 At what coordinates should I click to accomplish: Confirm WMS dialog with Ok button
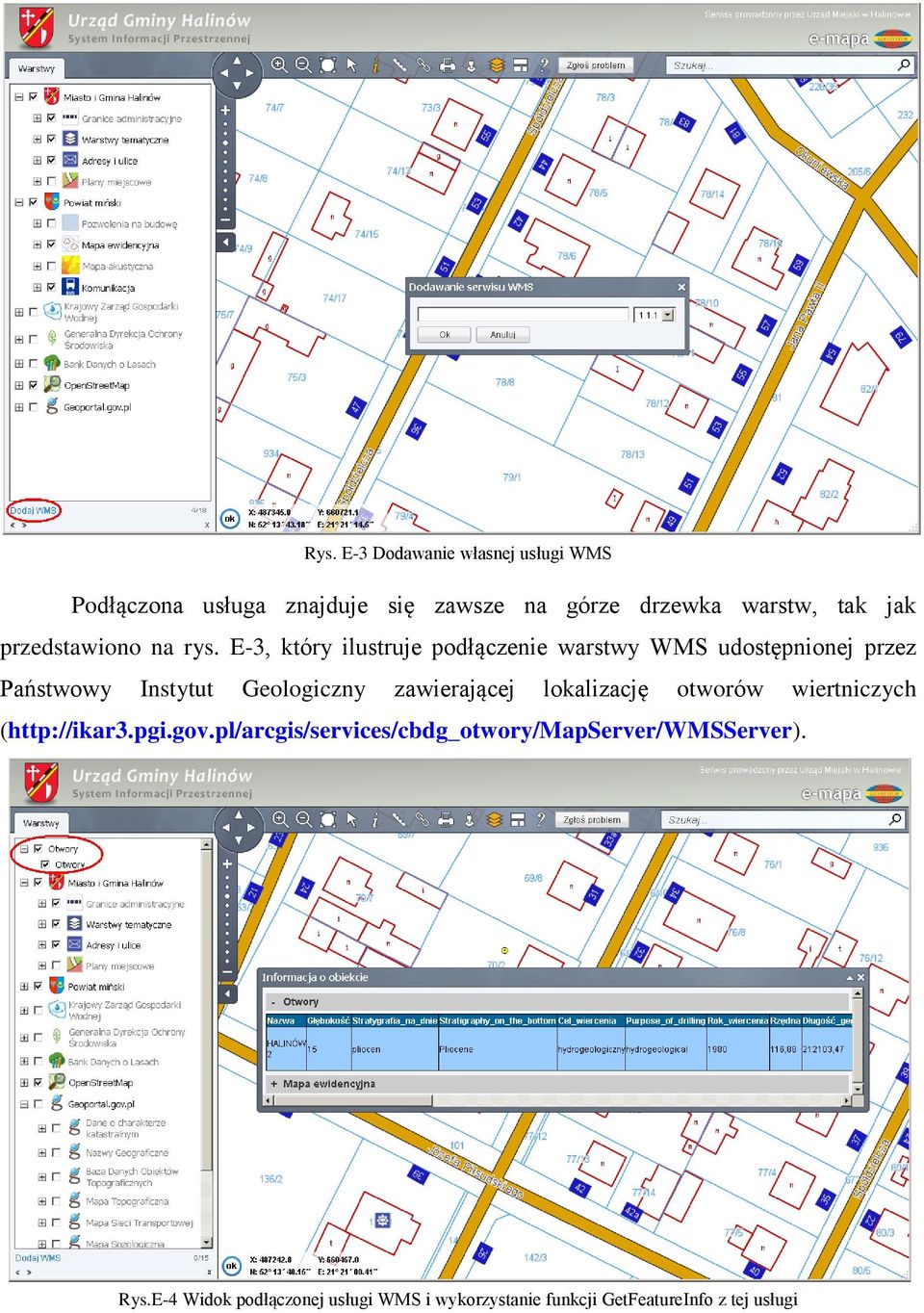pos(445,335)
